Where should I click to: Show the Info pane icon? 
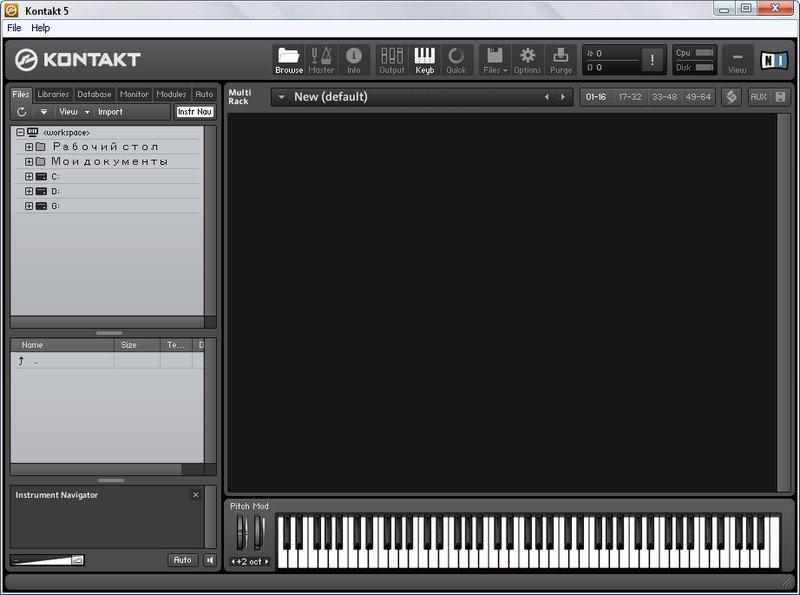coord(354,59)
